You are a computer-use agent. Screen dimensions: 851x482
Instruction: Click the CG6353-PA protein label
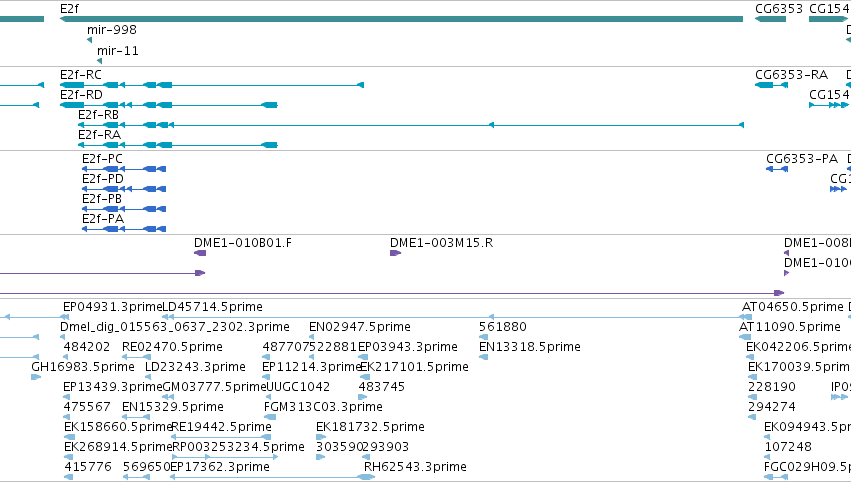point(802,159)
